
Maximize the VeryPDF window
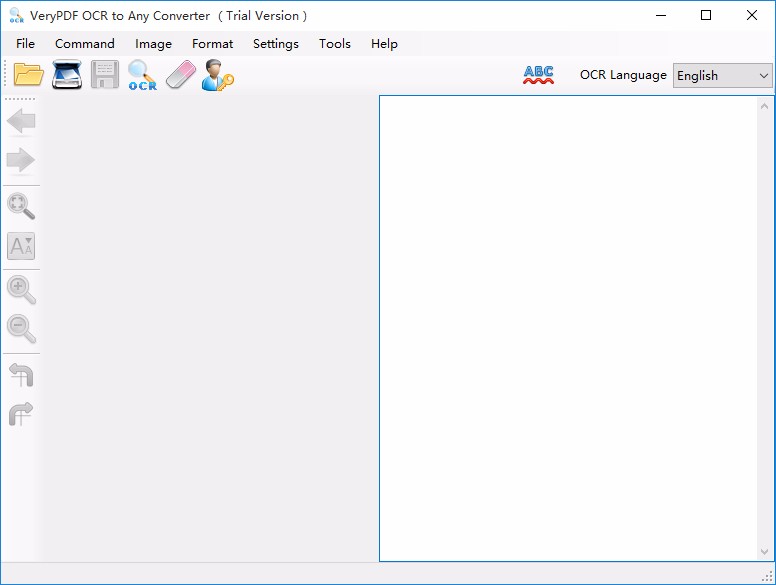coord(706,15)
